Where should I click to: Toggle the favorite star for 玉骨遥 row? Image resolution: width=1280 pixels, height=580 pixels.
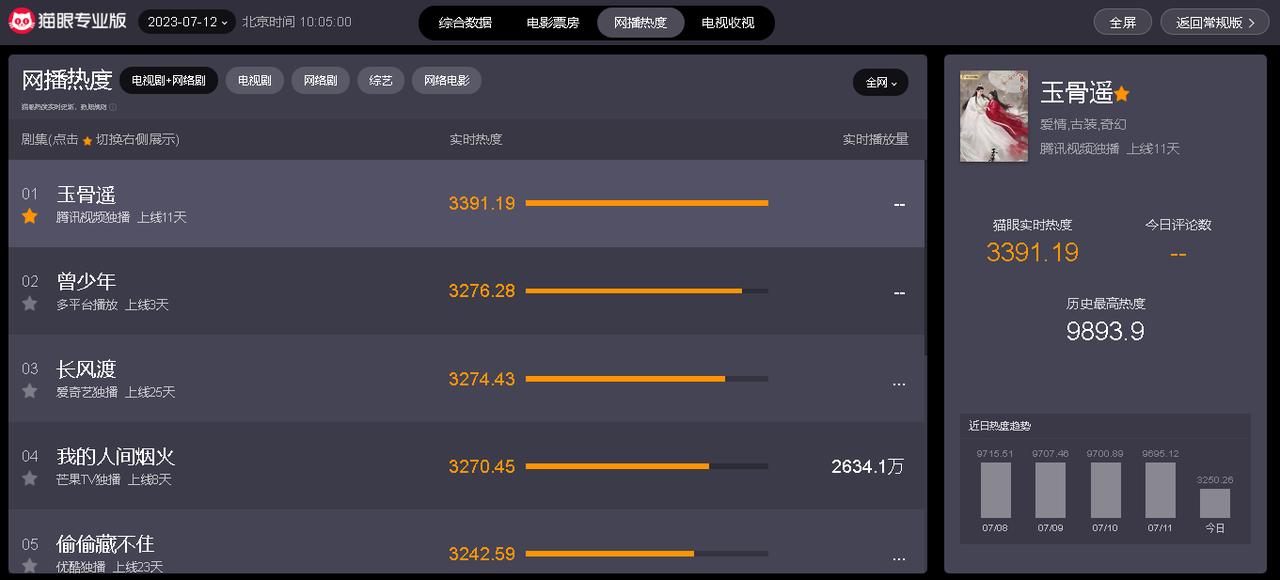tap(30, 216)
